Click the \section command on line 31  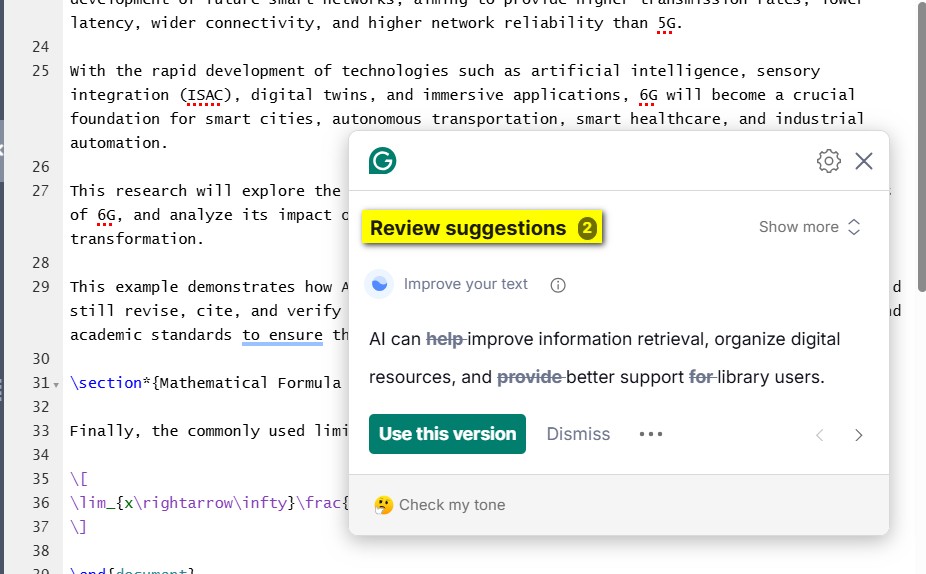coord(106,383)
